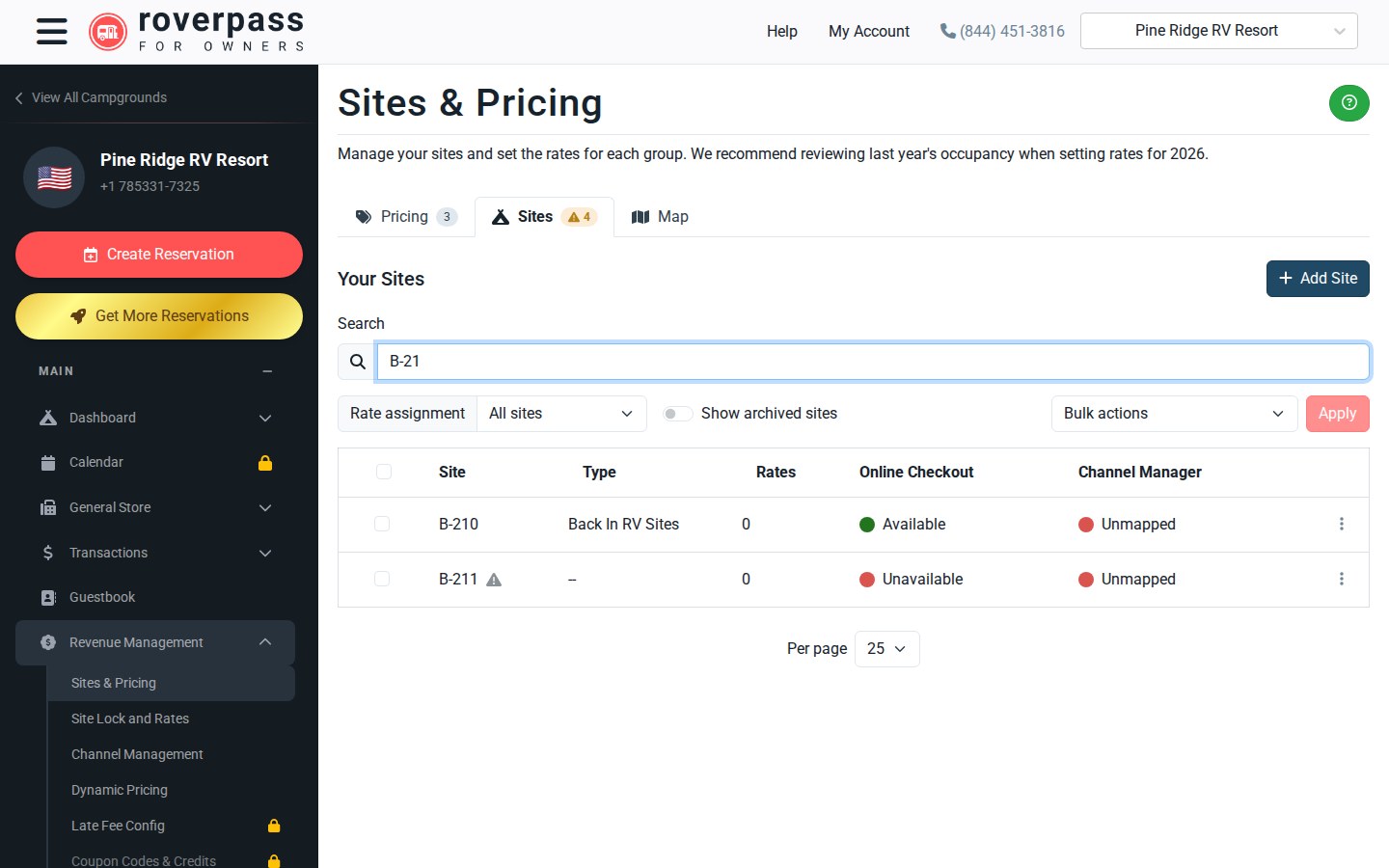The image size is (1389, 868).
Task: Open the All sites rate assignment dropdown
Action: (x=561, y=414)
